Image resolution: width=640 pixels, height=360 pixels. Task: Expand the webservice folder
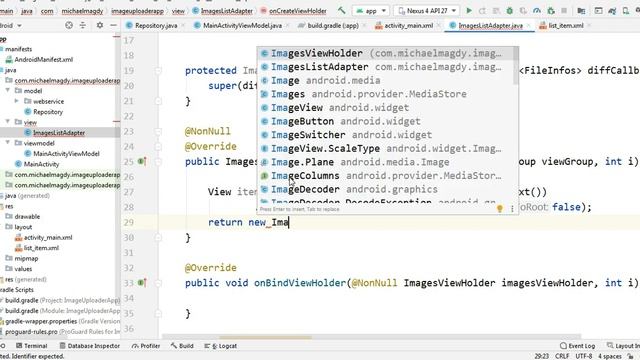coord(17,101)
